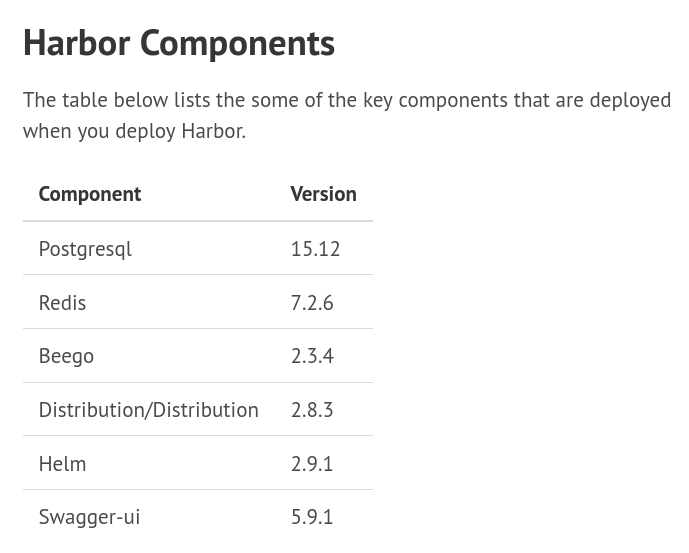Select the Distribution/Distribution component cell

click(148, 410)
